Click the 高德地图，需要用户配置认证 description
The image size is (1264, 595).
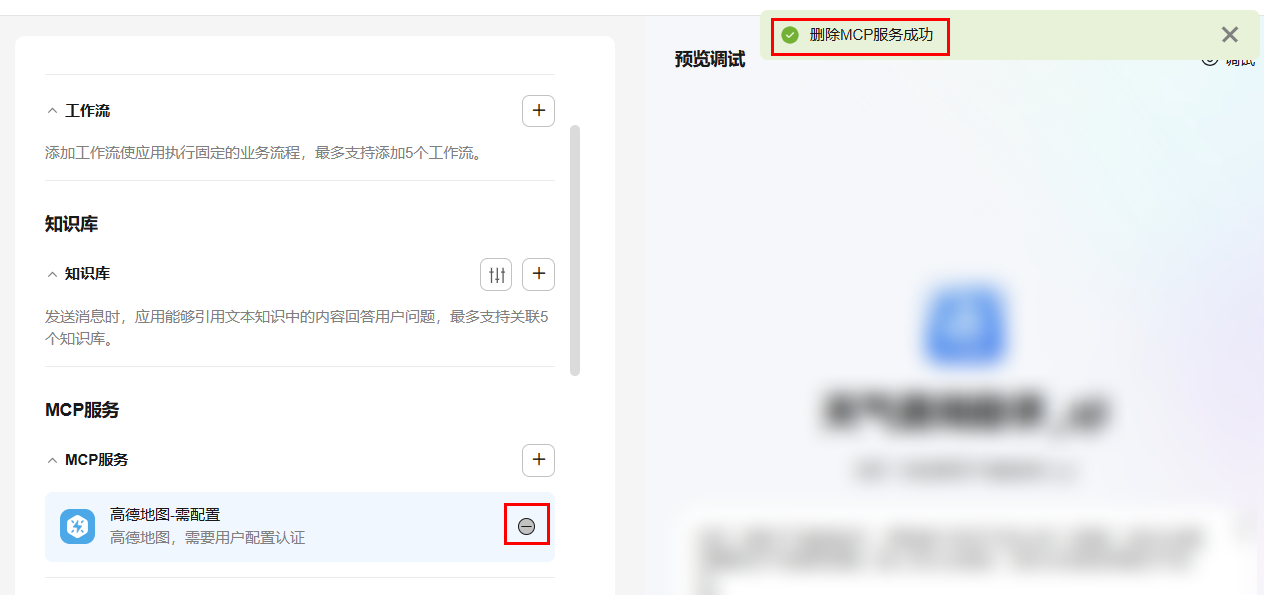[x=207, y=538]
